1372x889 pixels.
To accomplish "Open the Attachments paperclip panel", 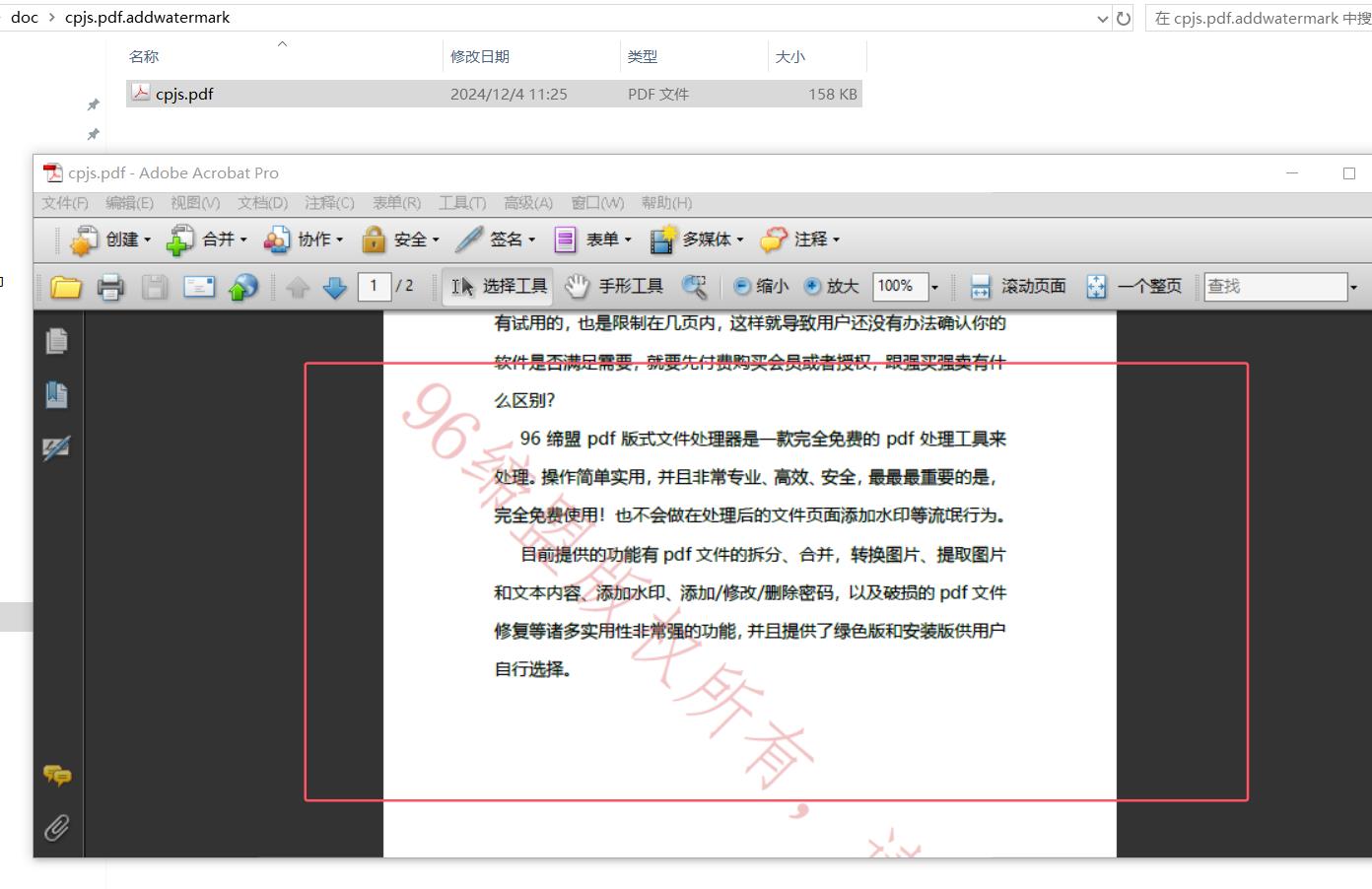I will click(x=57, y=828).
